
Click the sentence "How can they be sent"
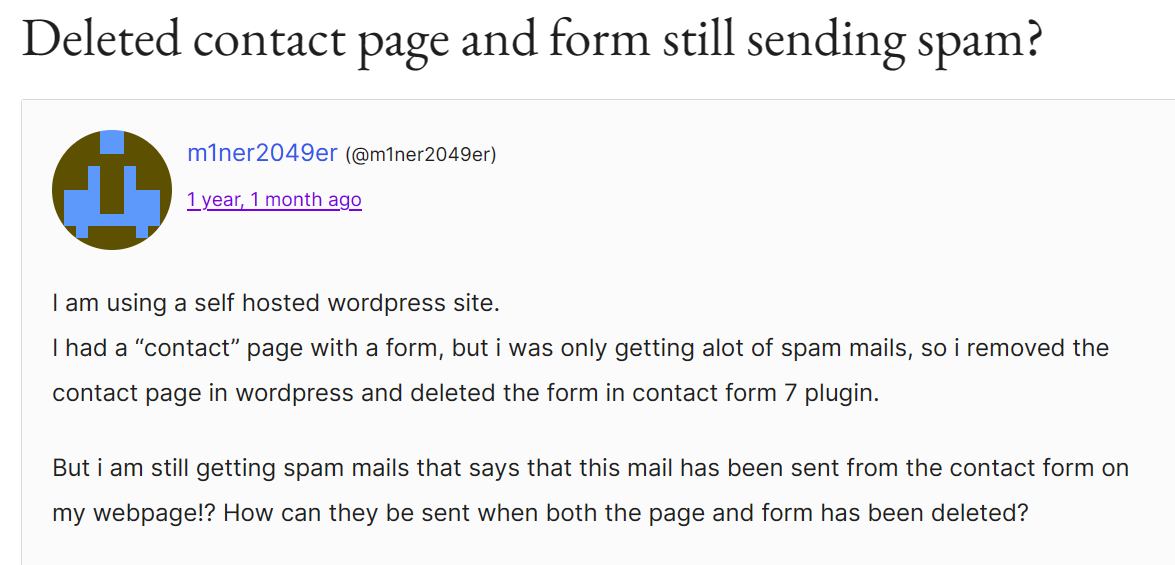[625, 513]
